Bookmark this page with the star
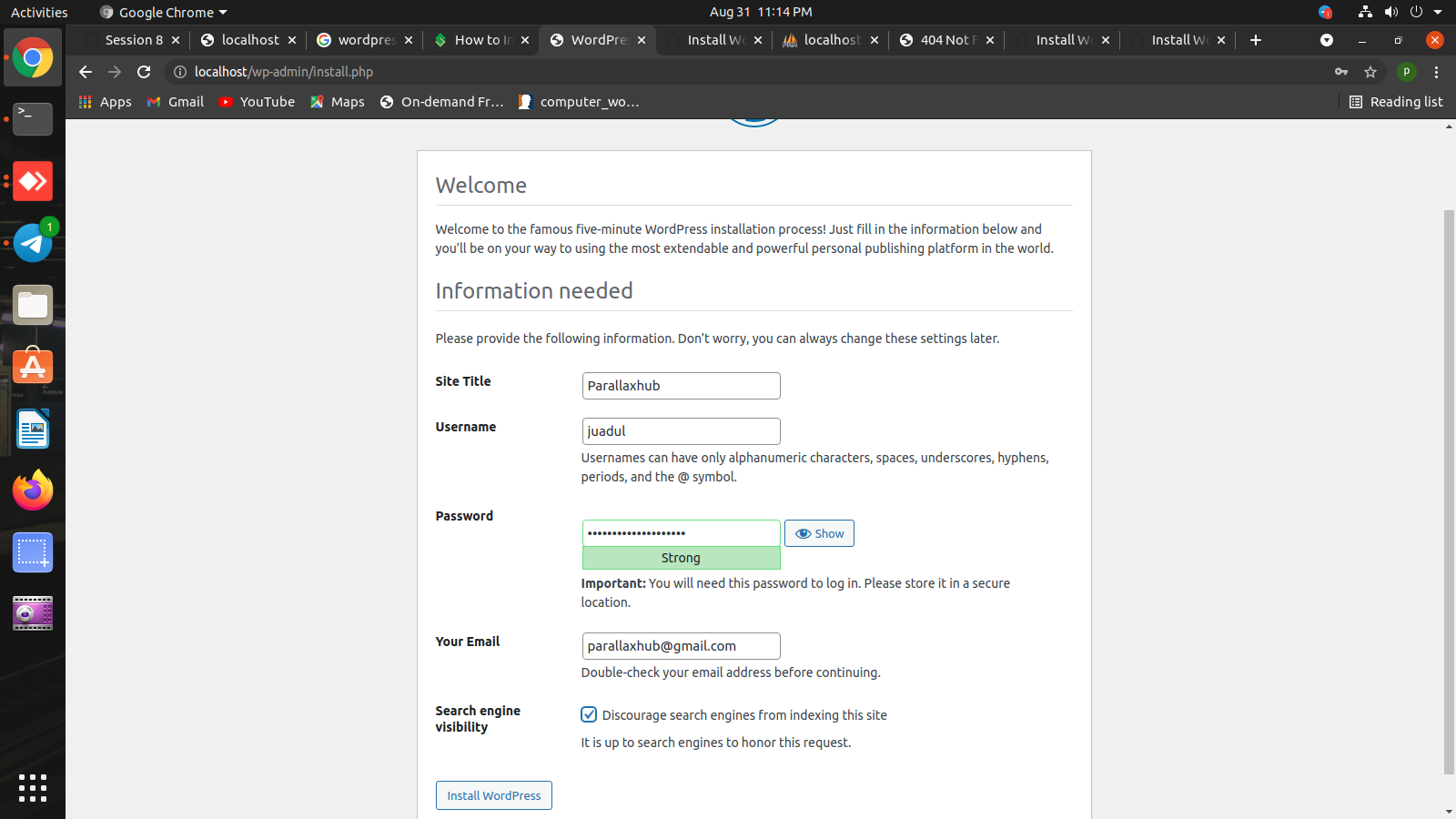Viewport: 1456px width, 819px height. pyautogui.click(x=1370, y=72)
